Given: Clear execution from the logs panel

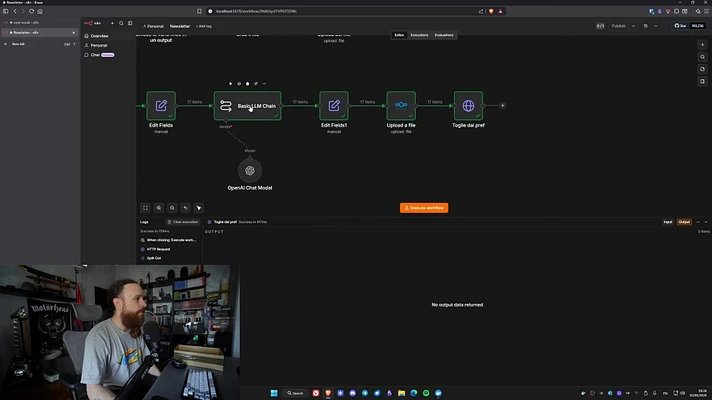Looking at the screenshot, I should tap(183, 222).
